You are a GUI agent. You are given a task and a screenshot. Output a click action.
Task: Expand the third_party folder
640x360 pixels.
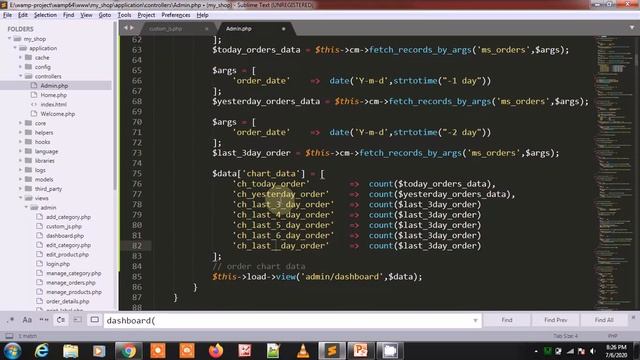20,189
